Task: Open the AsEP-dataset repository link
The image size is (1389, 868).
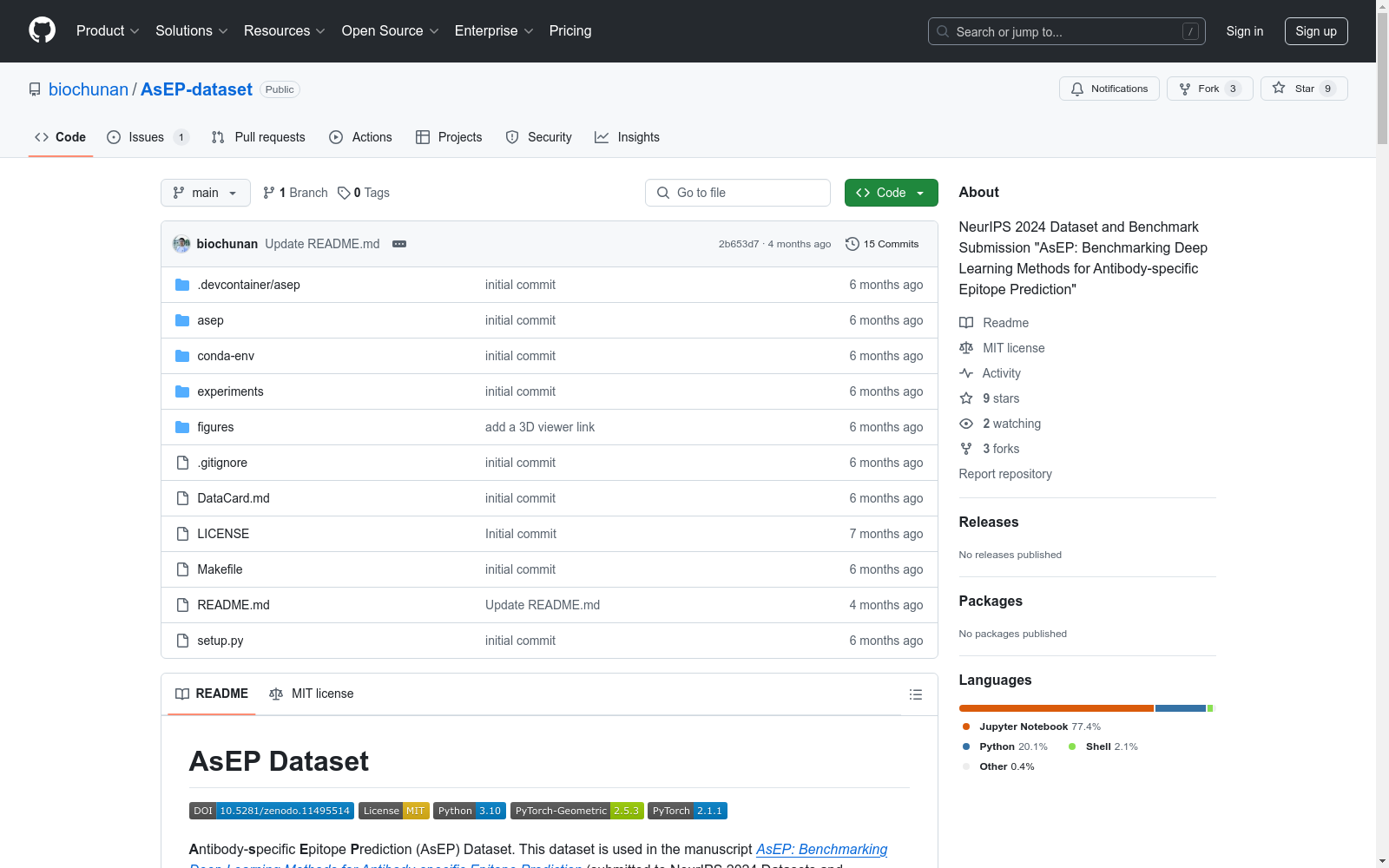Action: [x=196, y=89]
